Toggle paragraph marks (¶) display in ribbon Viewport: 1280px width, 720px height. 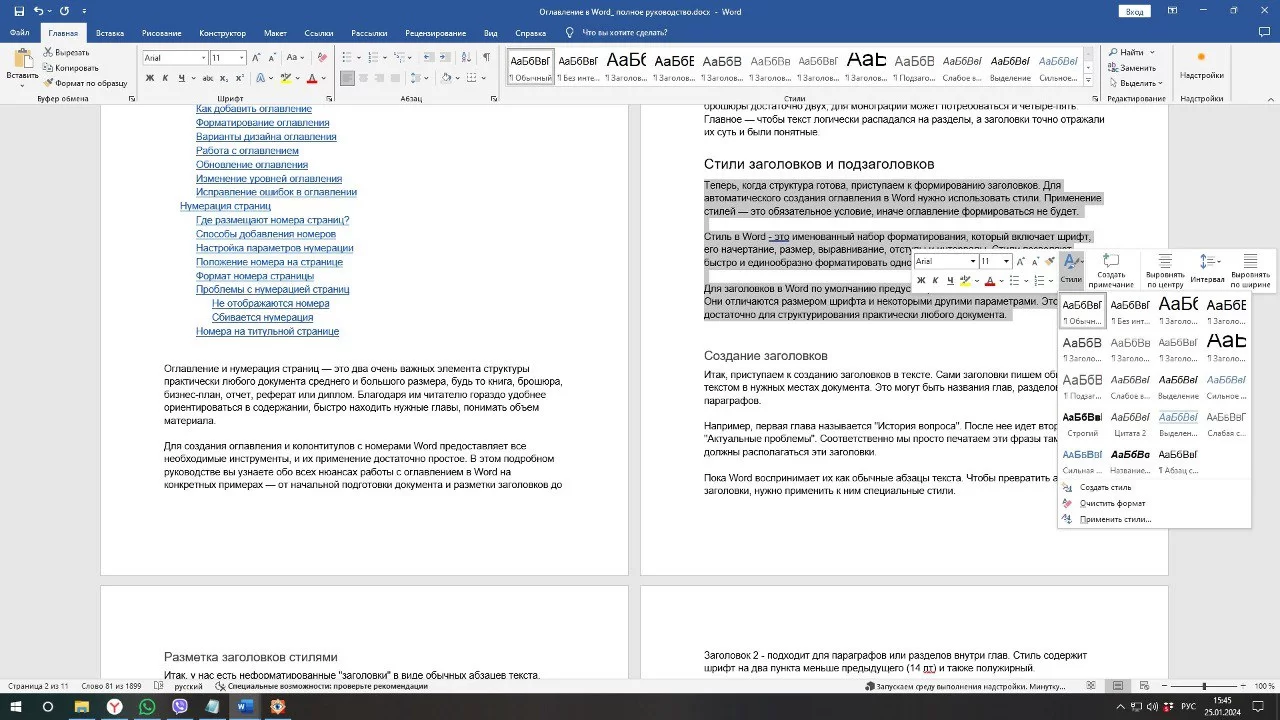pos(484,58)
